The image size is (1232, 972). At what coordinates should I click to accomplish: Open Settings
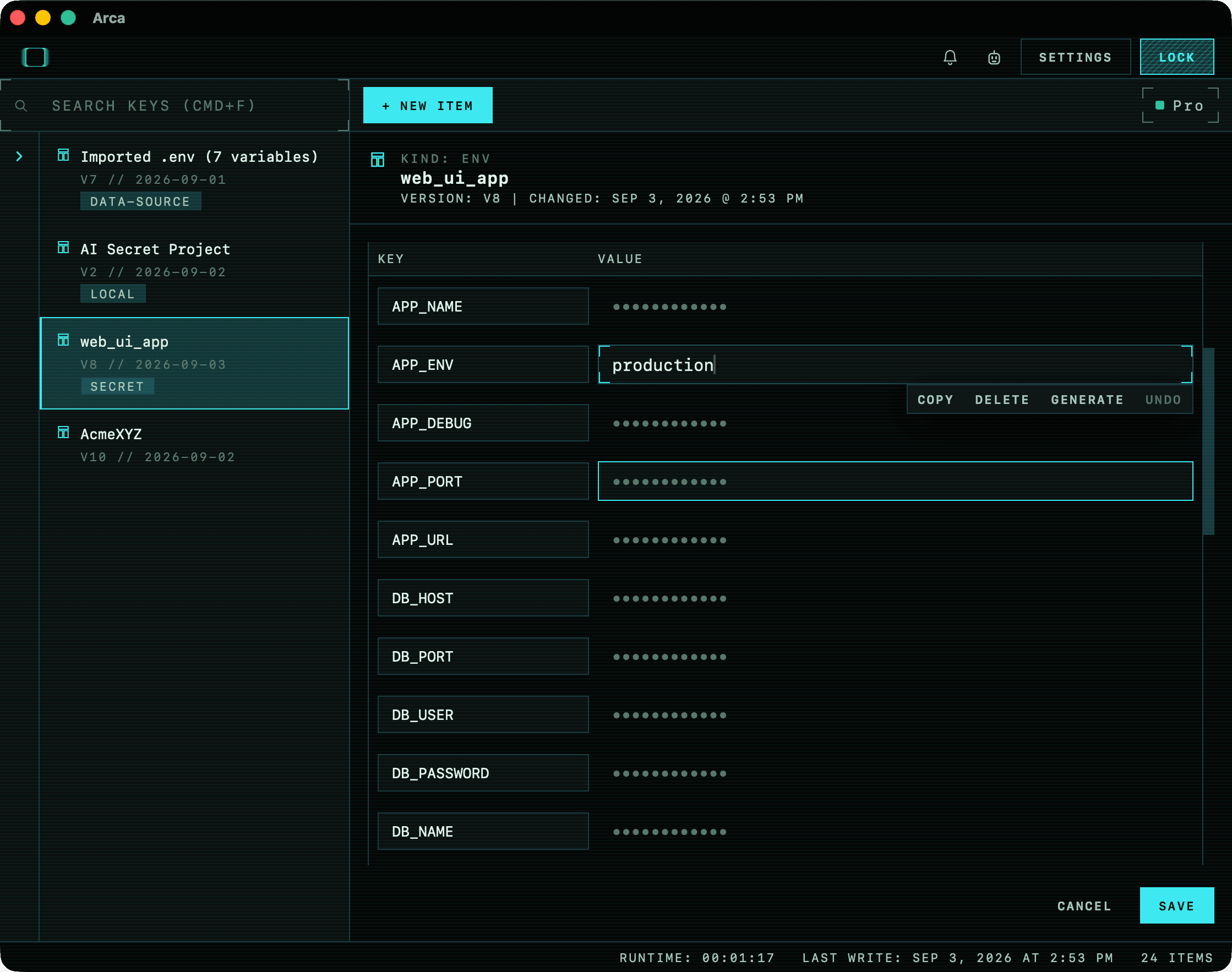(1075, 57)
